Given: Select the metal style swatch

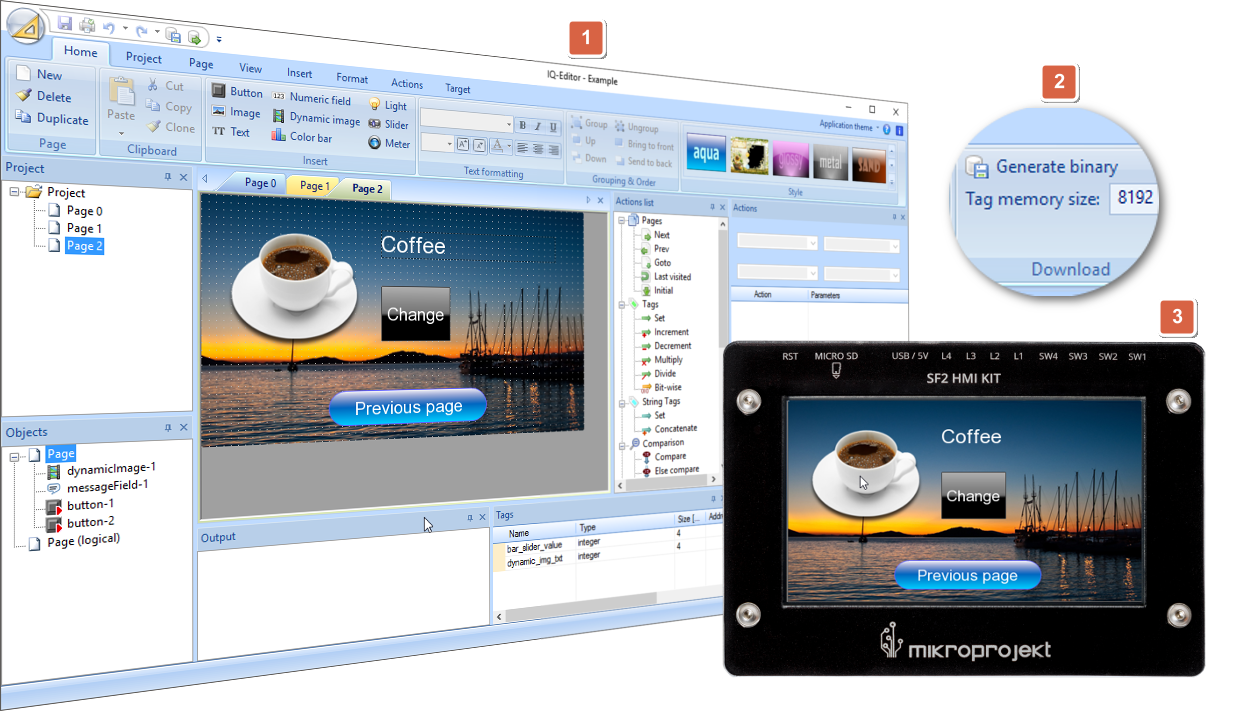Looking at the screenshot, I should 830,162.
